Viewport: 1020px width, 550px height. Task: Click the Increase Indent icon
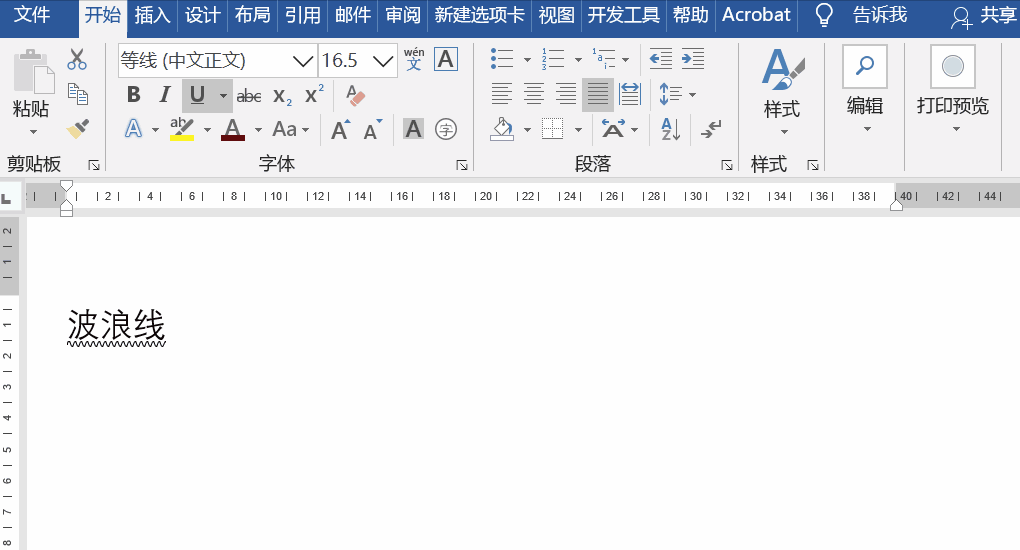click(x=693, y=59)
